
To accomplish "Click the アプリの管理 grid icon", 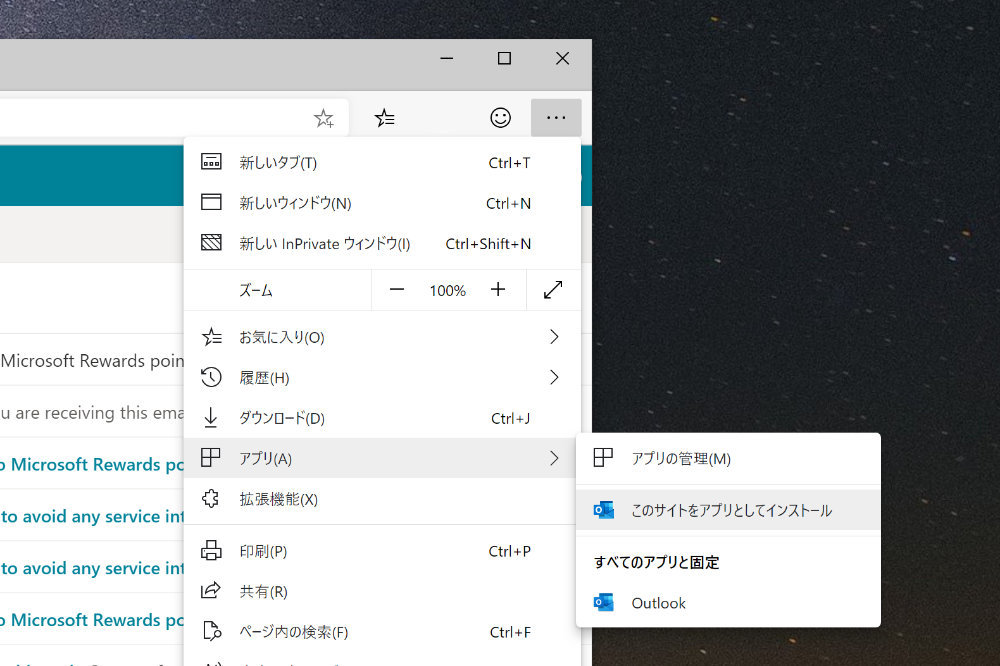I will [603, 457].
